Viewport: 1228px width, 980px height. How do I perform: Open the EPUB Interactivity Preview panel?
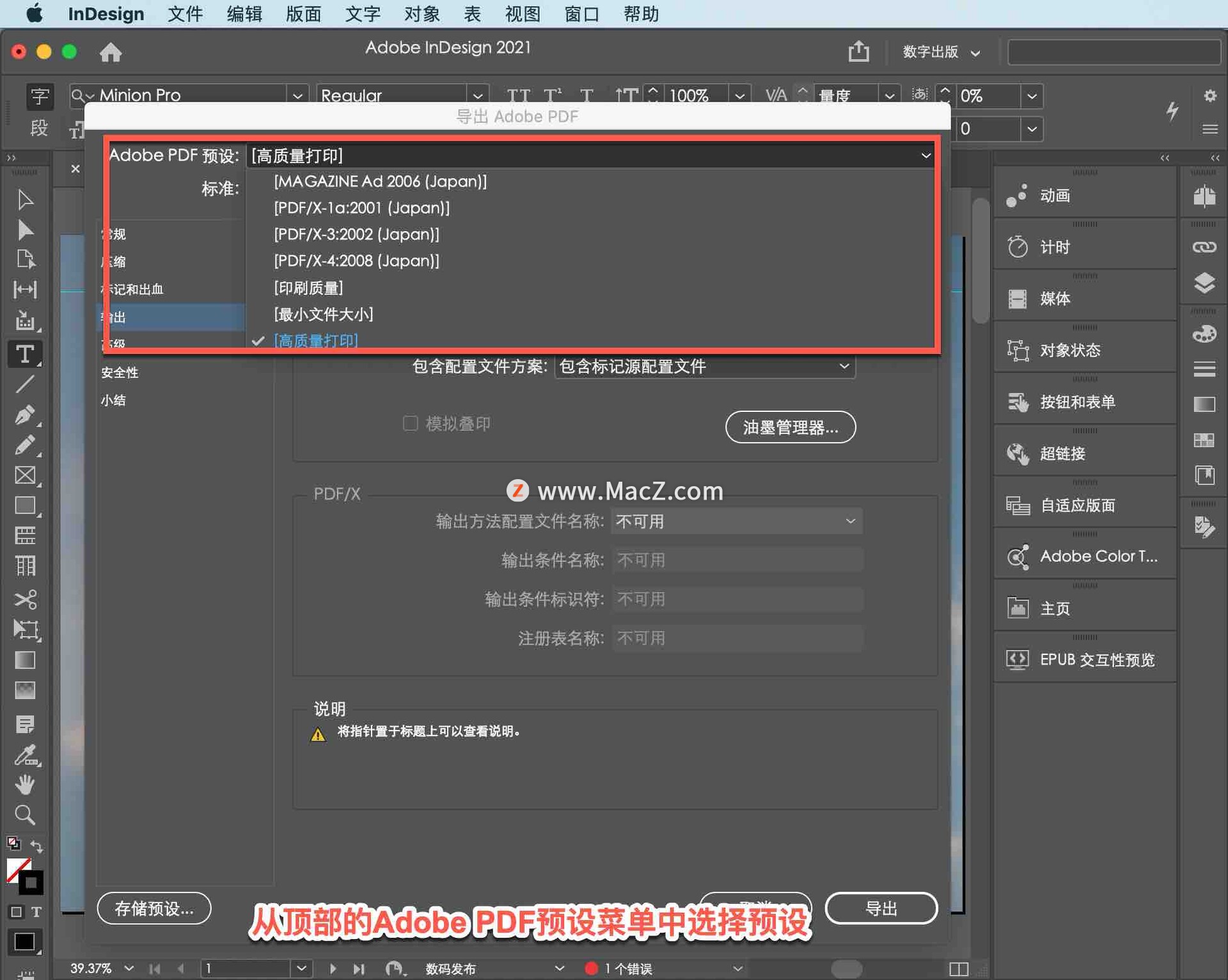click(1085, 660)
